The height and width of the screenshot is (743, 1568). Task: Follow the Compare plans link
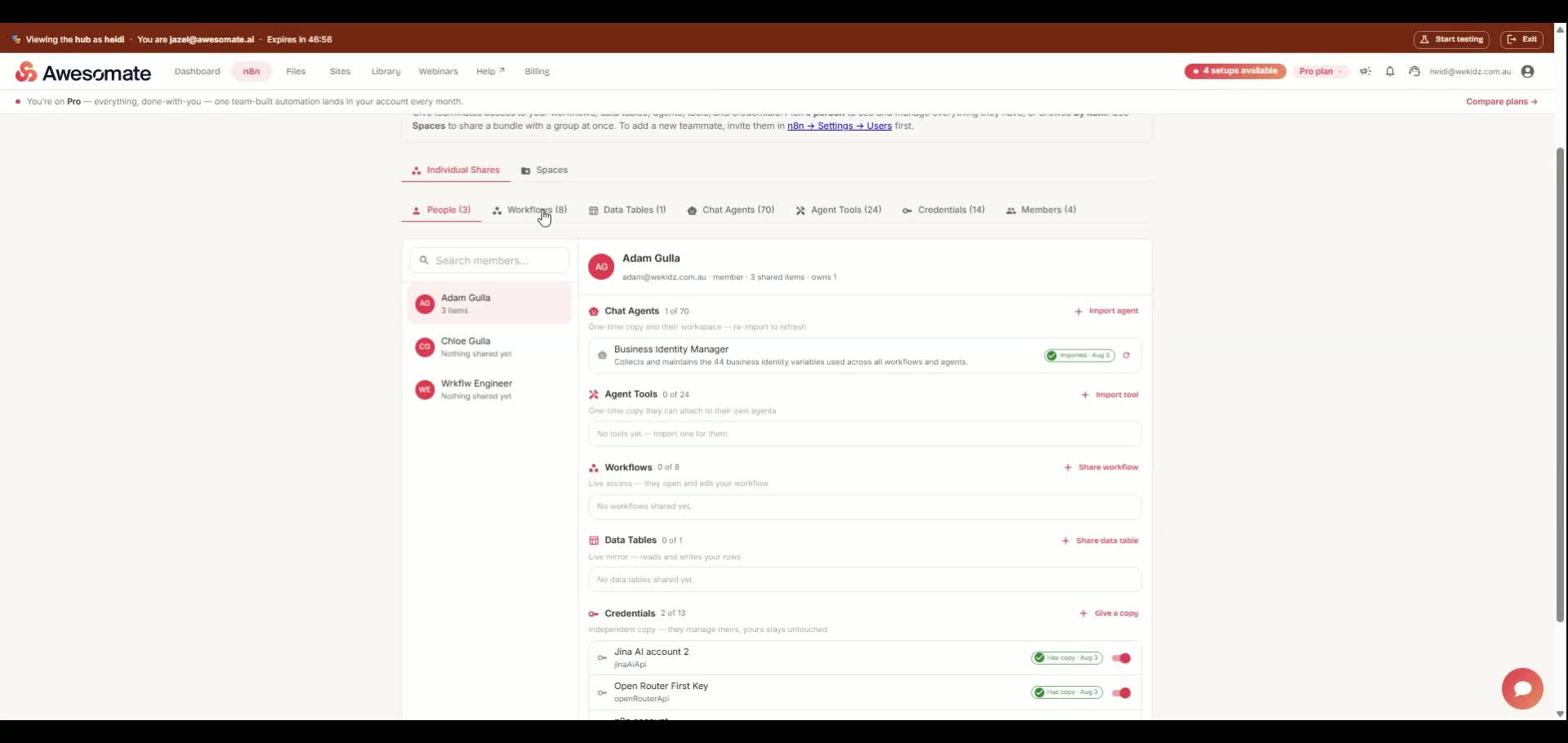click(x=1502, y=102)
